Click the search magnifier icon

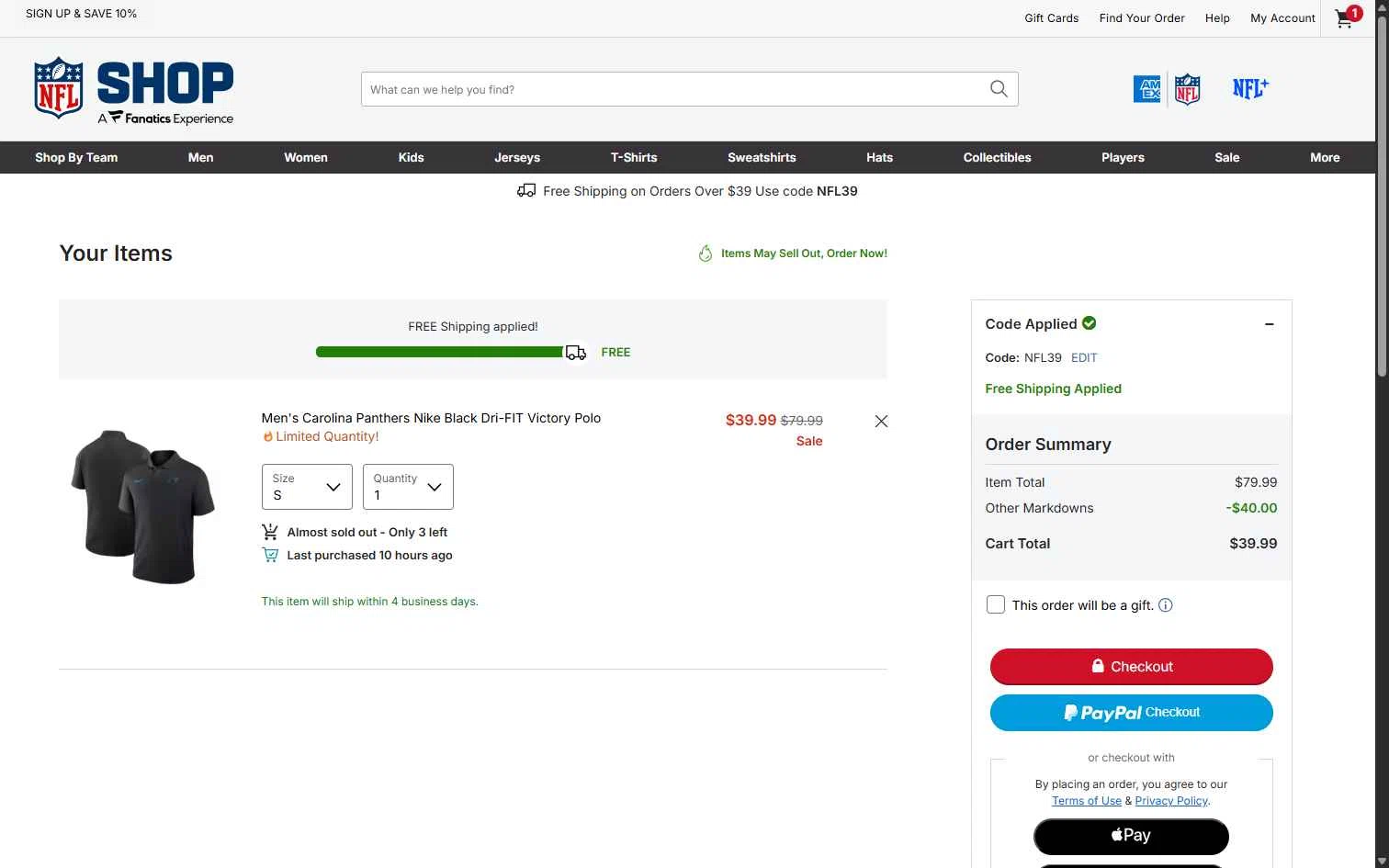tap(999, 89)
